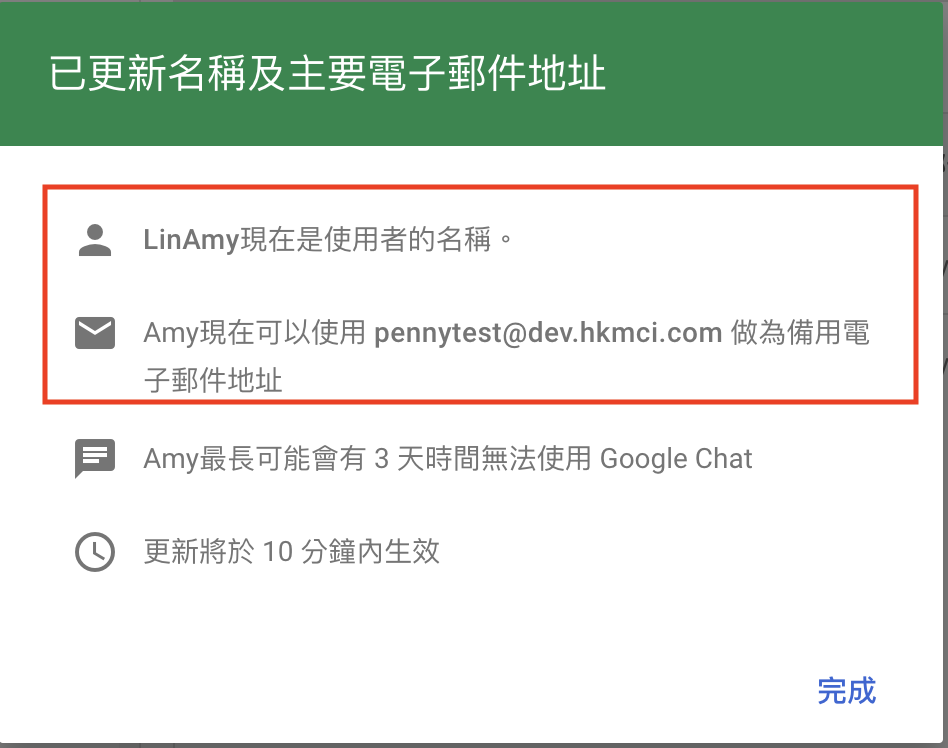Click the 完成 button
Screen dimensions: 948x748
pyautogui.click(x=846, y=691)
